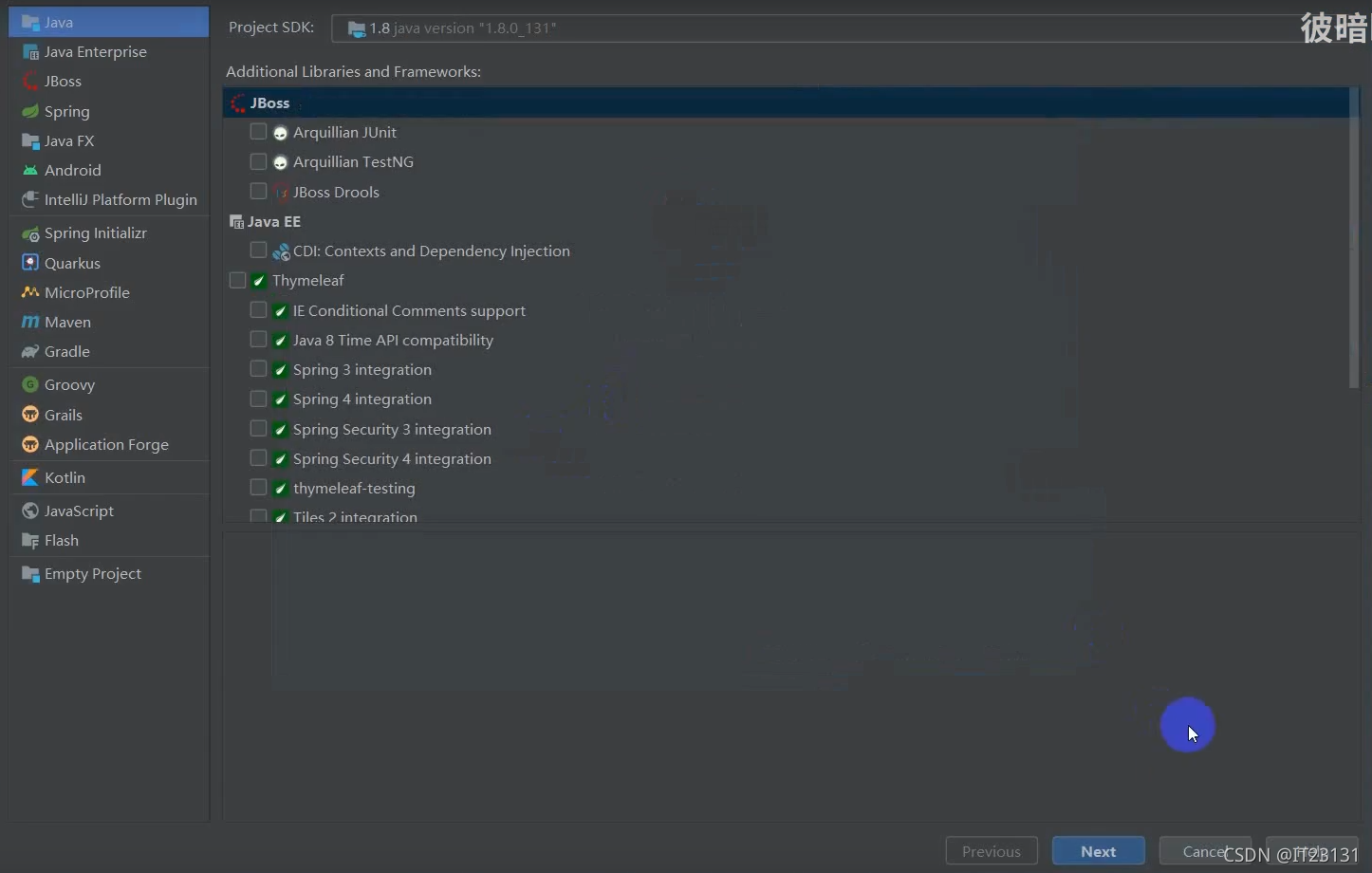Enable Spring Security 4 integration checkbox

[258, 457]
